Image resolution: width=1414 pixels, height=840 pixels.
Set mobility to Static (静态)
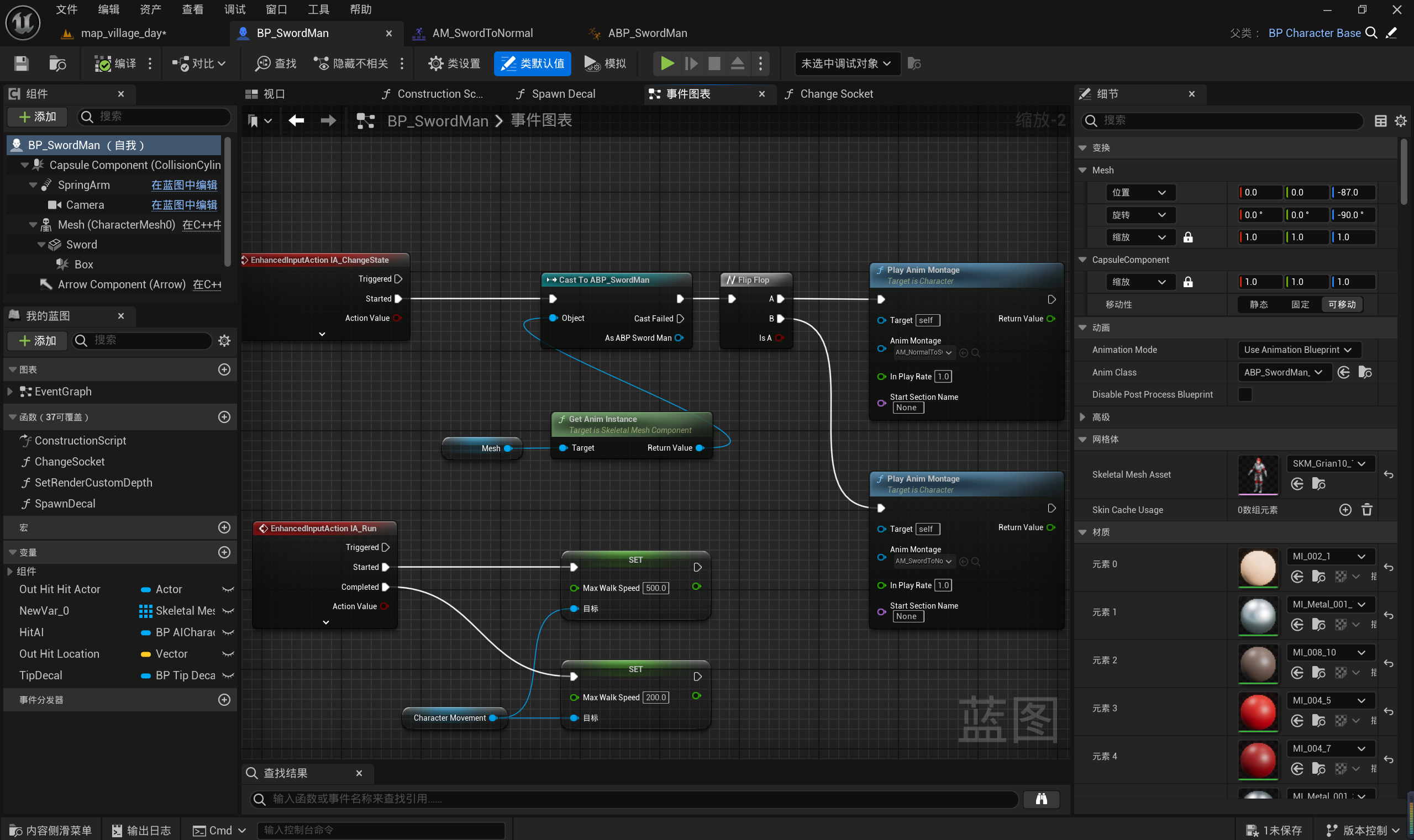click(1258, 304)
